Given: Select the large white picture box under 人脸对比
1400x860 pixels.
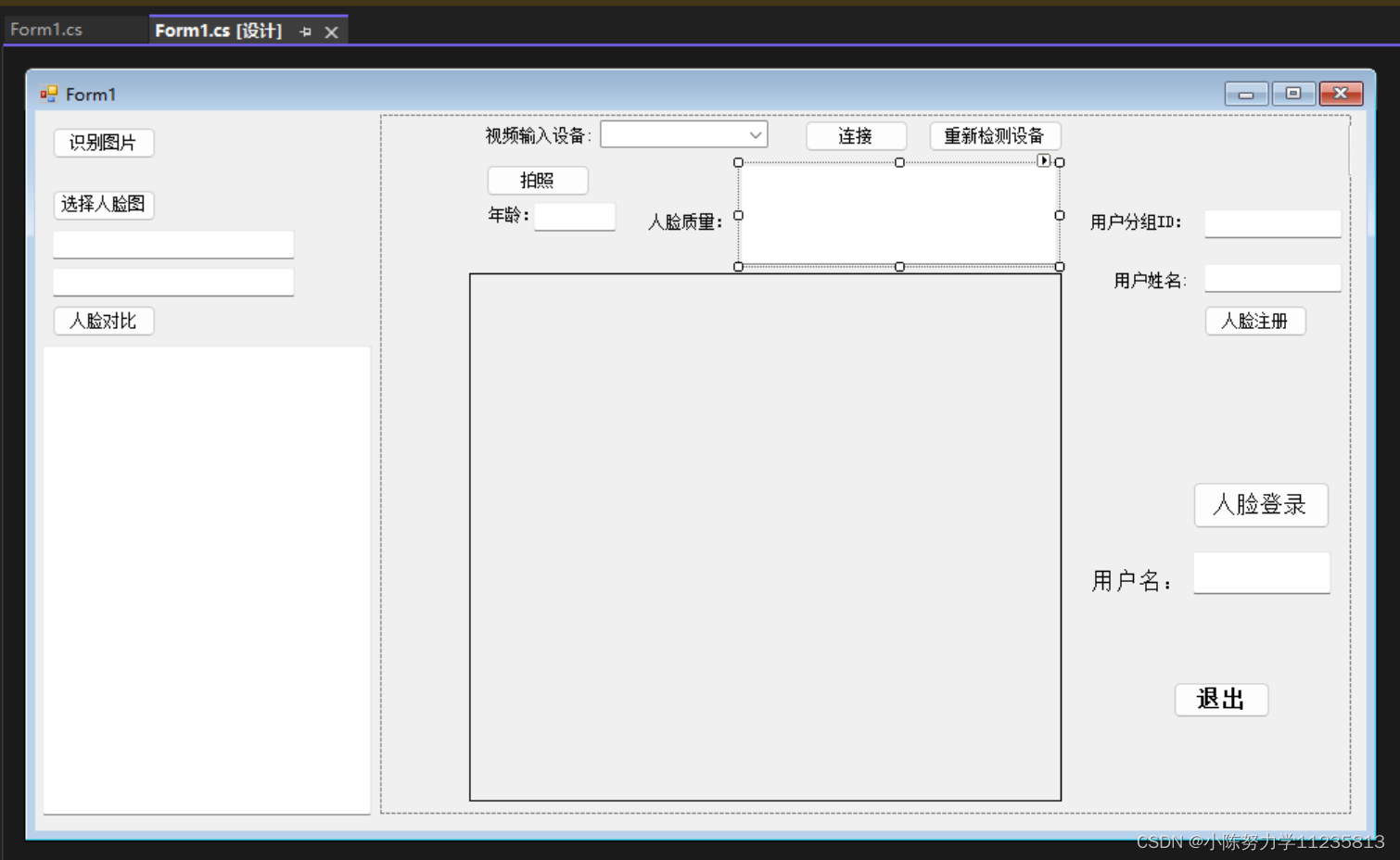Looking at the screenshot, I should coord(207,581).
